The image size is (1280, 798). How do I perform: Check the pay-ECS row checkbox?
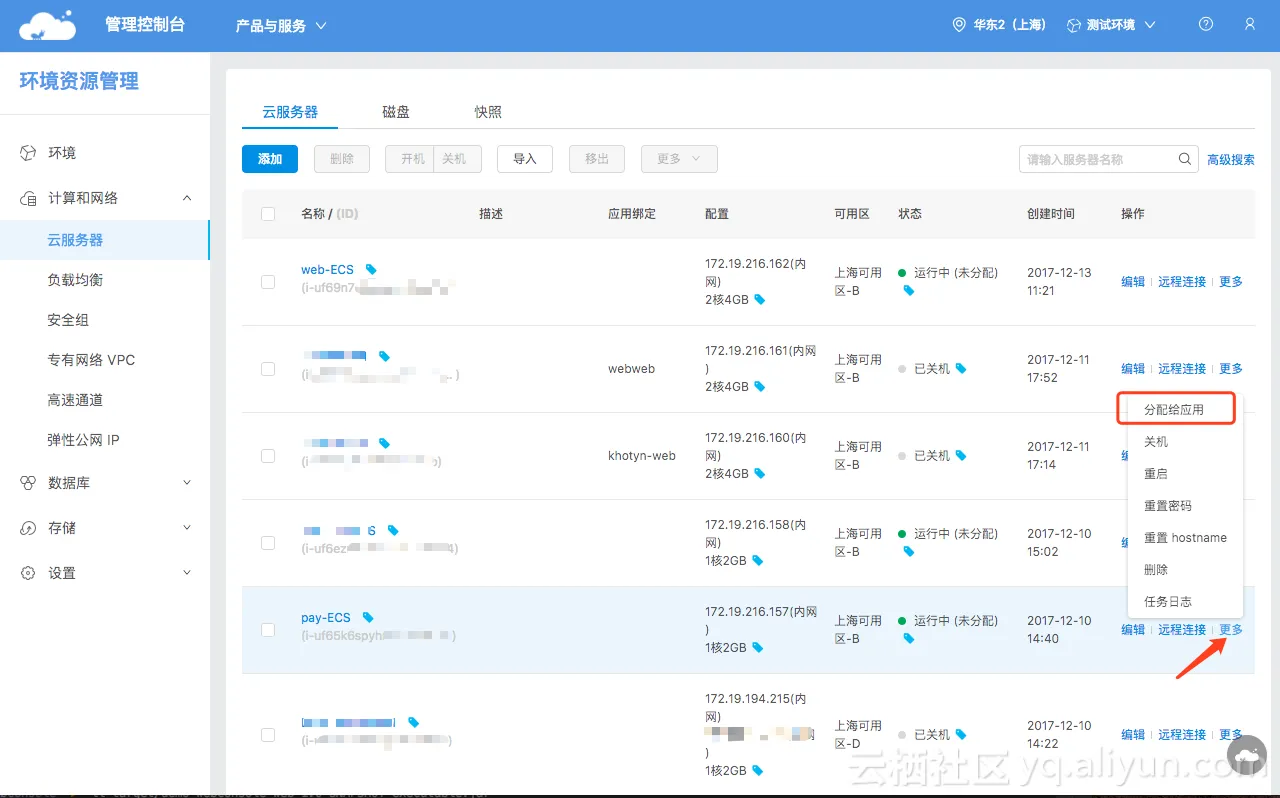click(x=268, y=630)
